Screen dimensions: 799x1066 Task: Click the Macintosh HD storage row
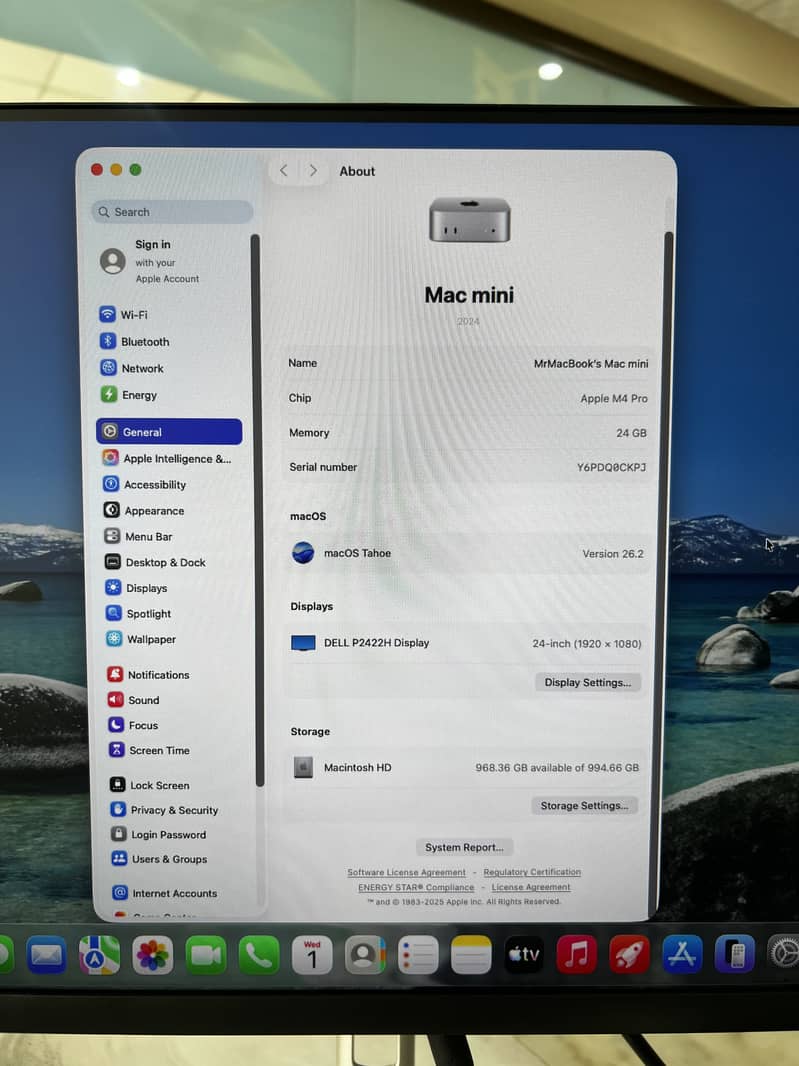(465, 767)
